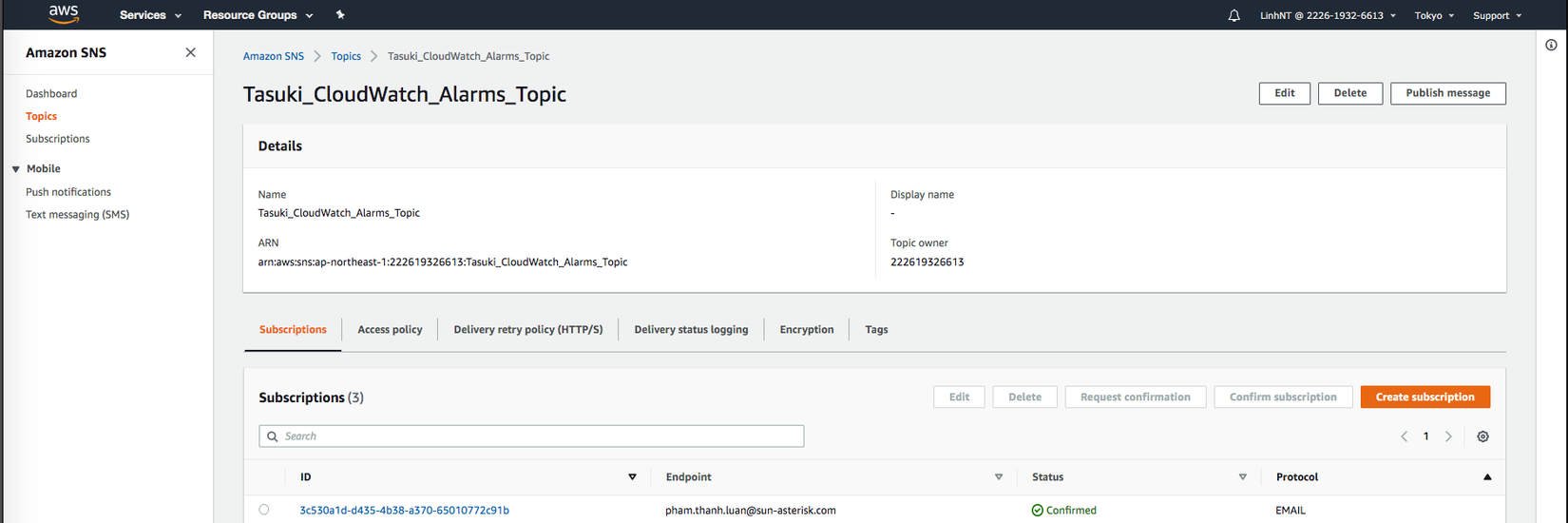Close the Amazon SNS side panel
The image size is (1568, 523).
coord(191,52)
